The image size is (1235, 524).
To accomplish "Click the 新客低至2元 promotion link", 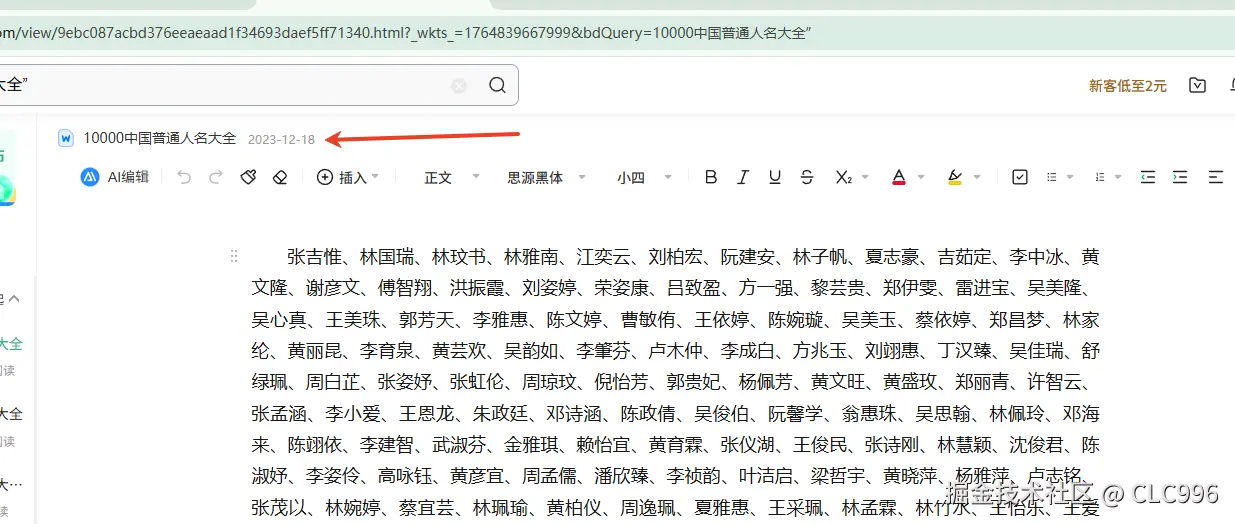I will [1128, 86].
